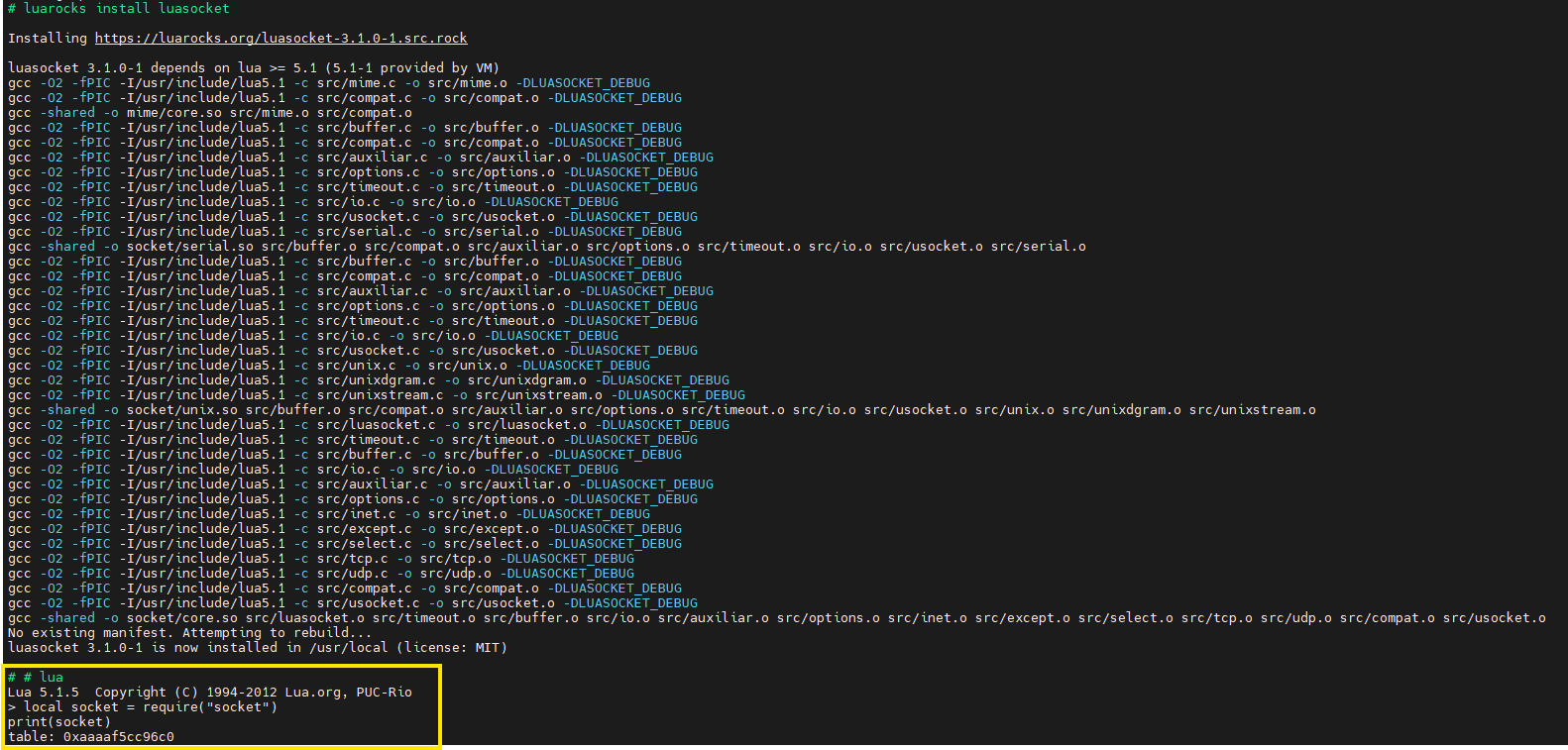Select the 'depends on lua >= 5.1' line
Image resolution: width=1568 pixels, height=750 pixels.
(x=254, y=68)
